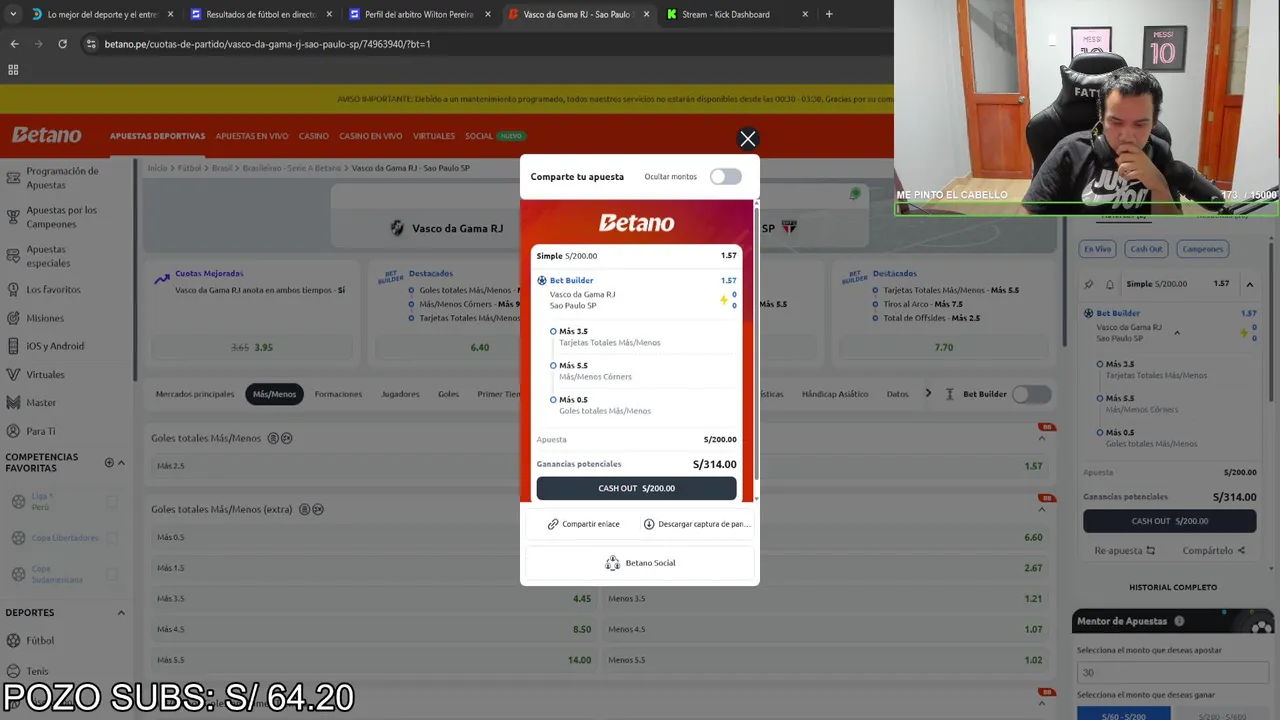Click the Tenis icon in sidebar
1280x720 pixels.
tap(13, 671)
